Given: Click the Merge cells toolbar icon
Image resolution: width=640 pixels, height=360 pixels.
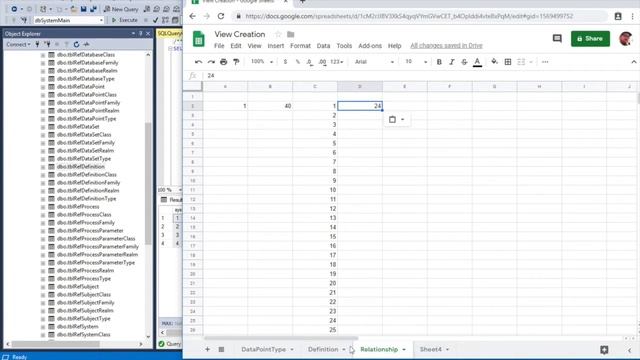Looking at the screenshot, I should tap(521, 62).
